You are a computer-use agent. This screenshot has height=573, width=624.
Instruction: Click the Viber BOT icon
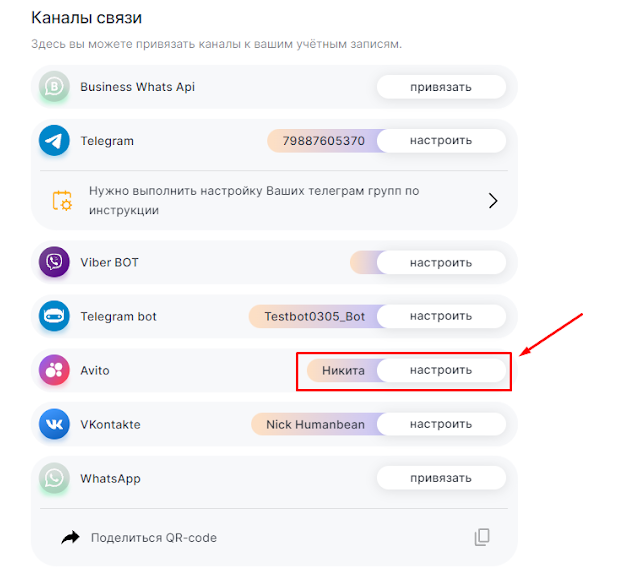click(x=54, y=263)
